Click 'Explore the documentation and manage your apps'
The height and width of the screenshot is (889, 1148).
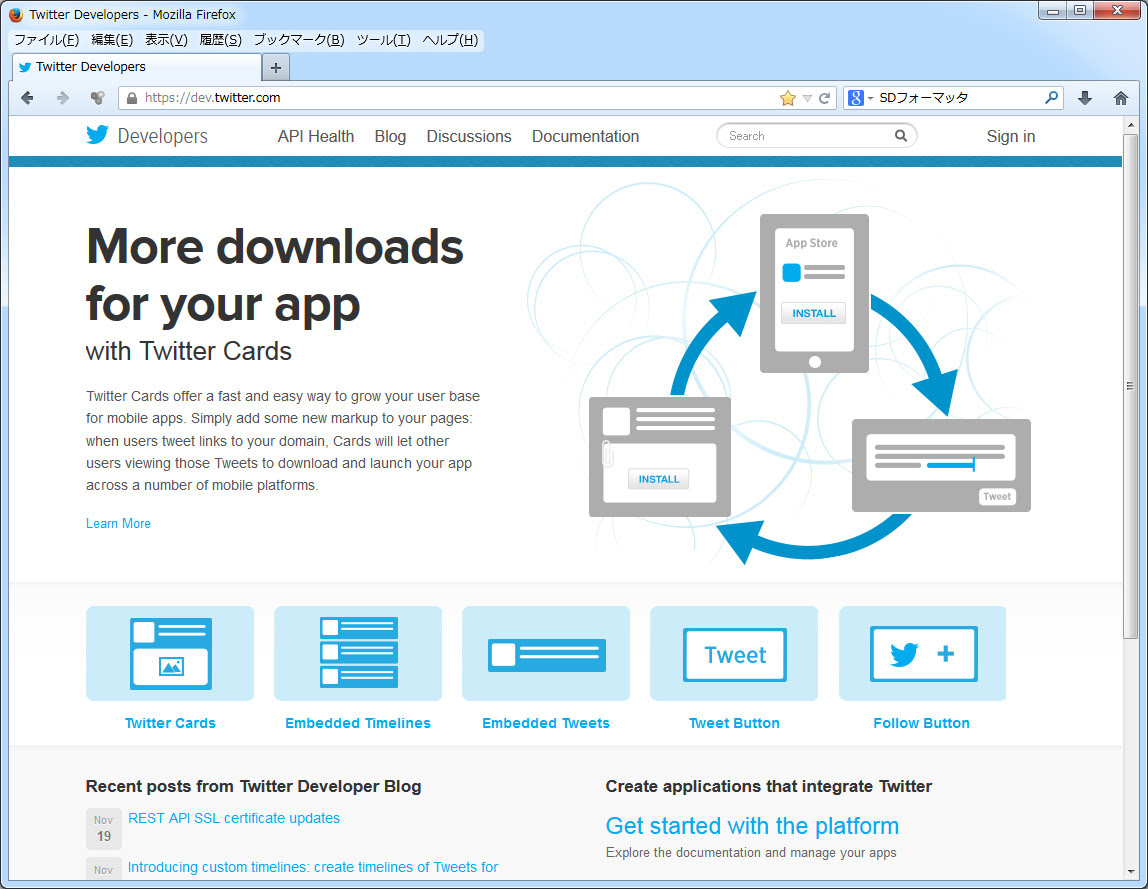[x=751, y=852]
